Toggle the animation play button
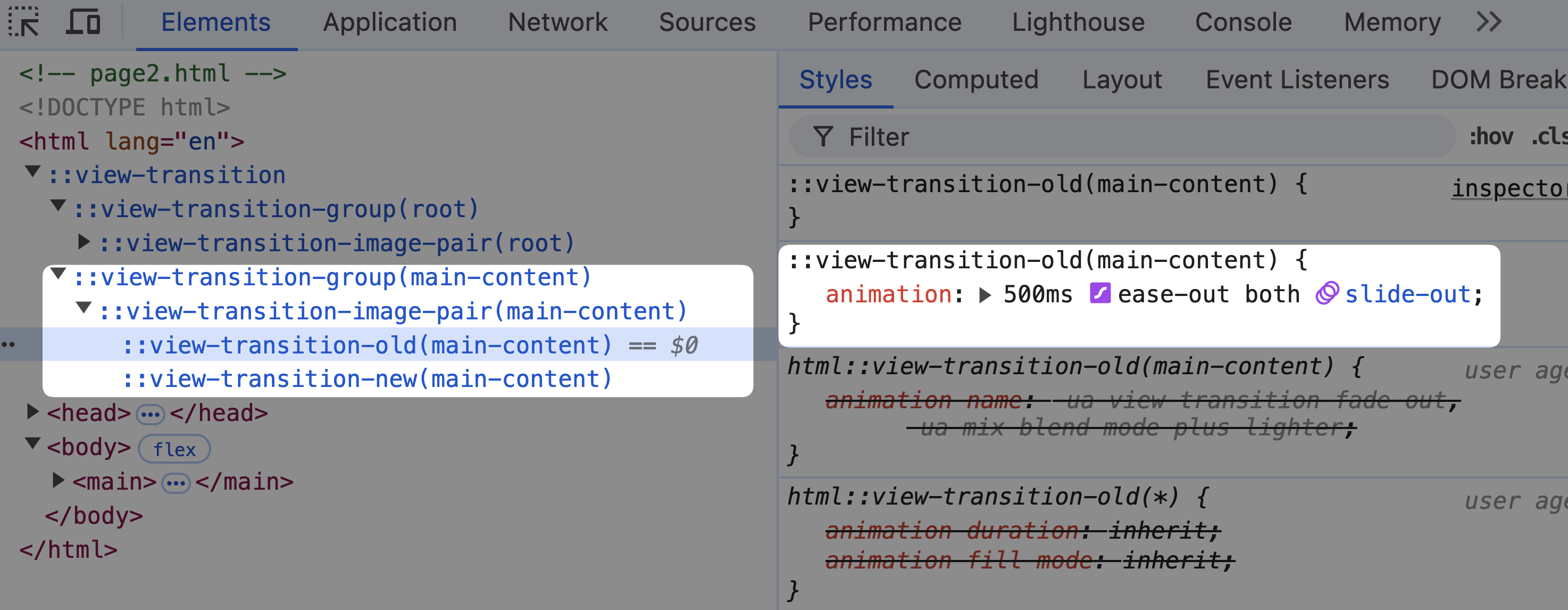1568x610 pixels. coord(984,293)
